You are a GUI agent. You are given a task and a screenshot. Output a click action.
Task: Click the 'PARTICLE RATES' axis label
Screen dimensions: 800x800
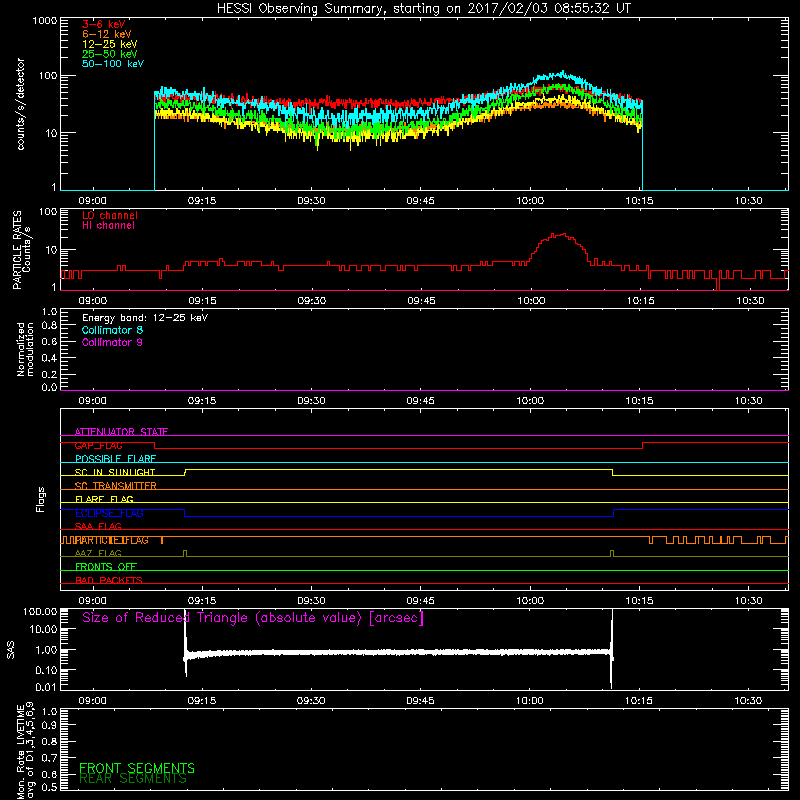coord(17,250)
